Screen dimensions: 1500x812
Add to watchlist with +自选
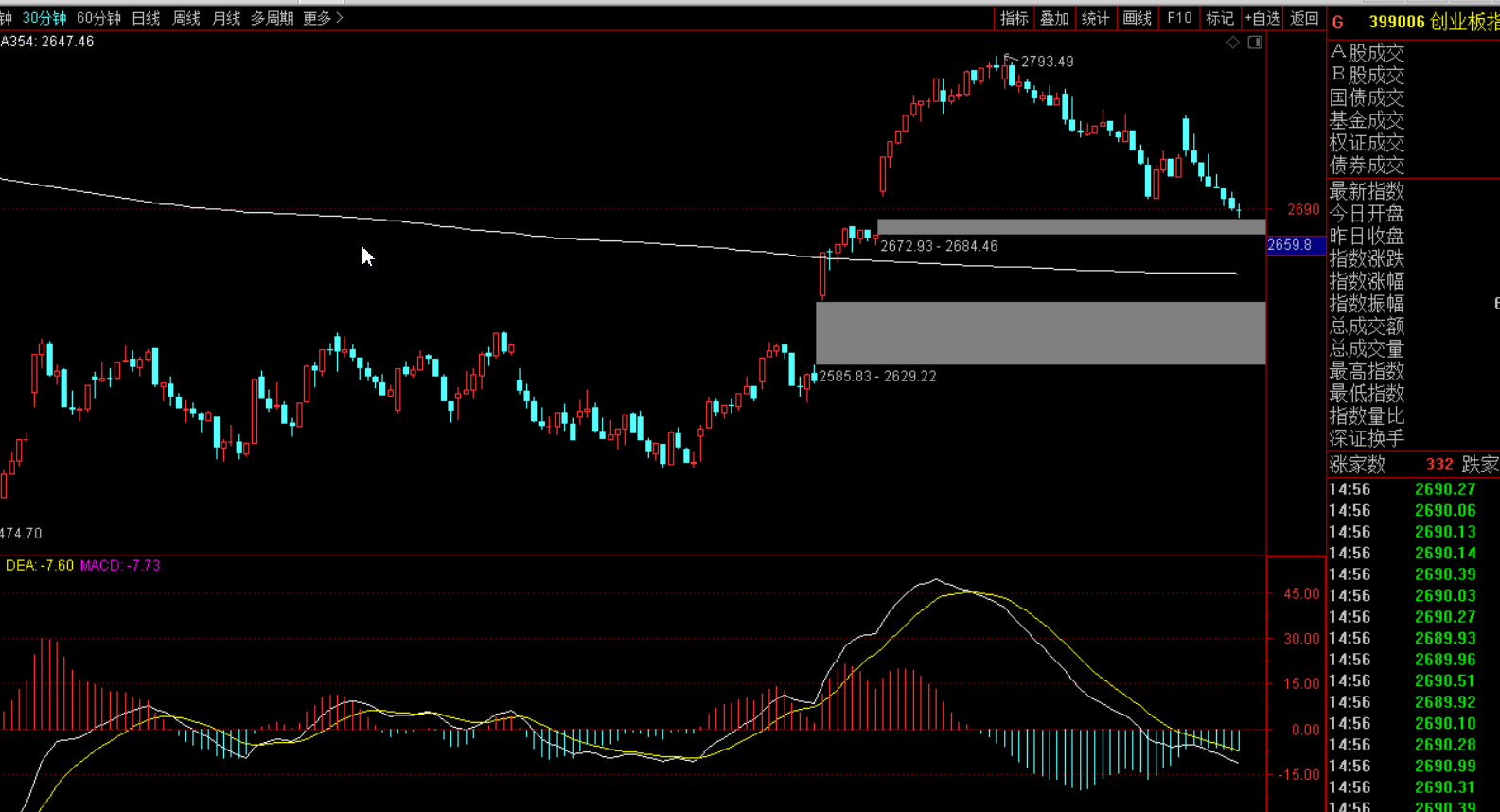[1262, 18]
